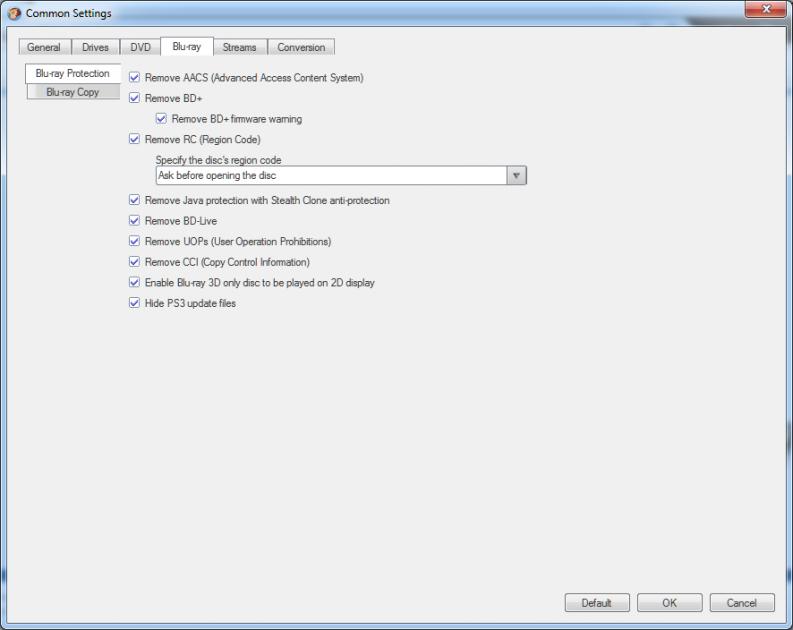793x630 pixels.
Task: Disable Remove UOPs option
Action: click(134, 241)
